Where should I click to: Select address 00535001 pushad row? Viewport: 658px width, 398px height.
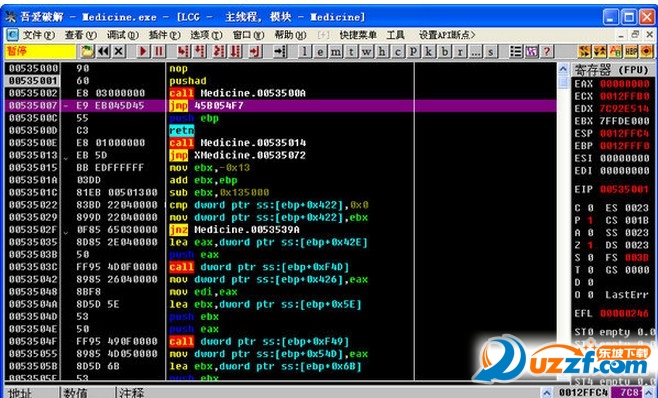(280, 81)
